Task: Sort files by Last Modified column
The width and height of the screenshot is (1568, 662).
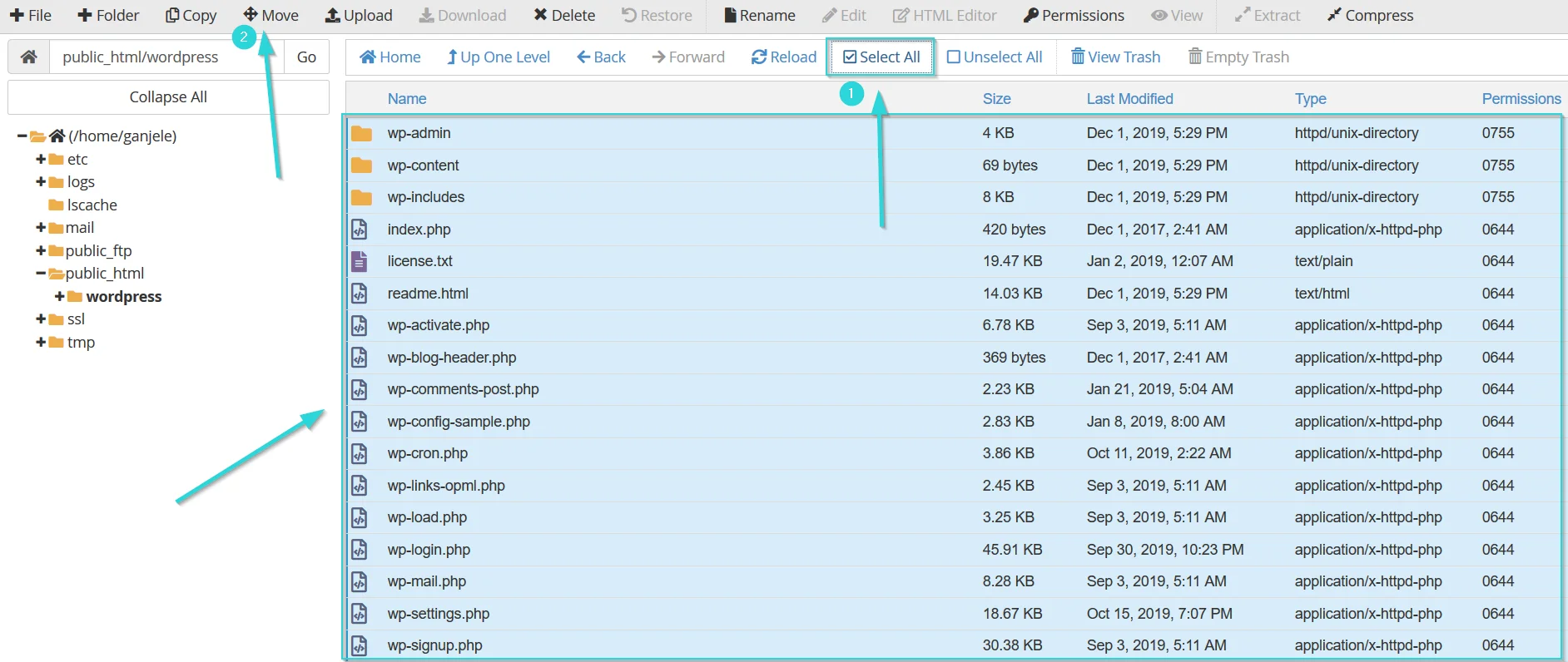Action: pyautogui.click(x=1129, y=99)
